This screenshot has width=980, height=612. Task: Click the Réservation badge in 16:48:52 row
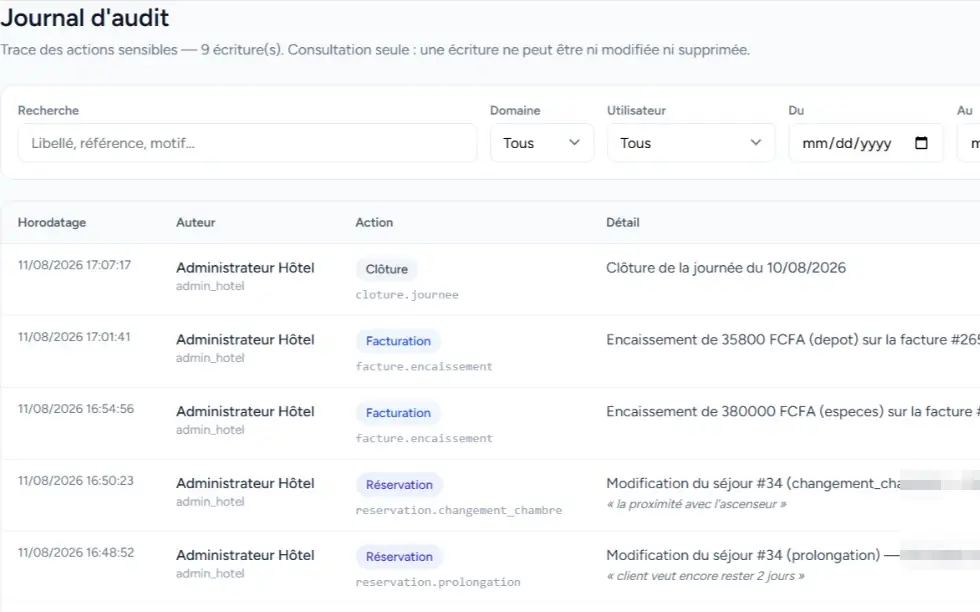[399, 557]
